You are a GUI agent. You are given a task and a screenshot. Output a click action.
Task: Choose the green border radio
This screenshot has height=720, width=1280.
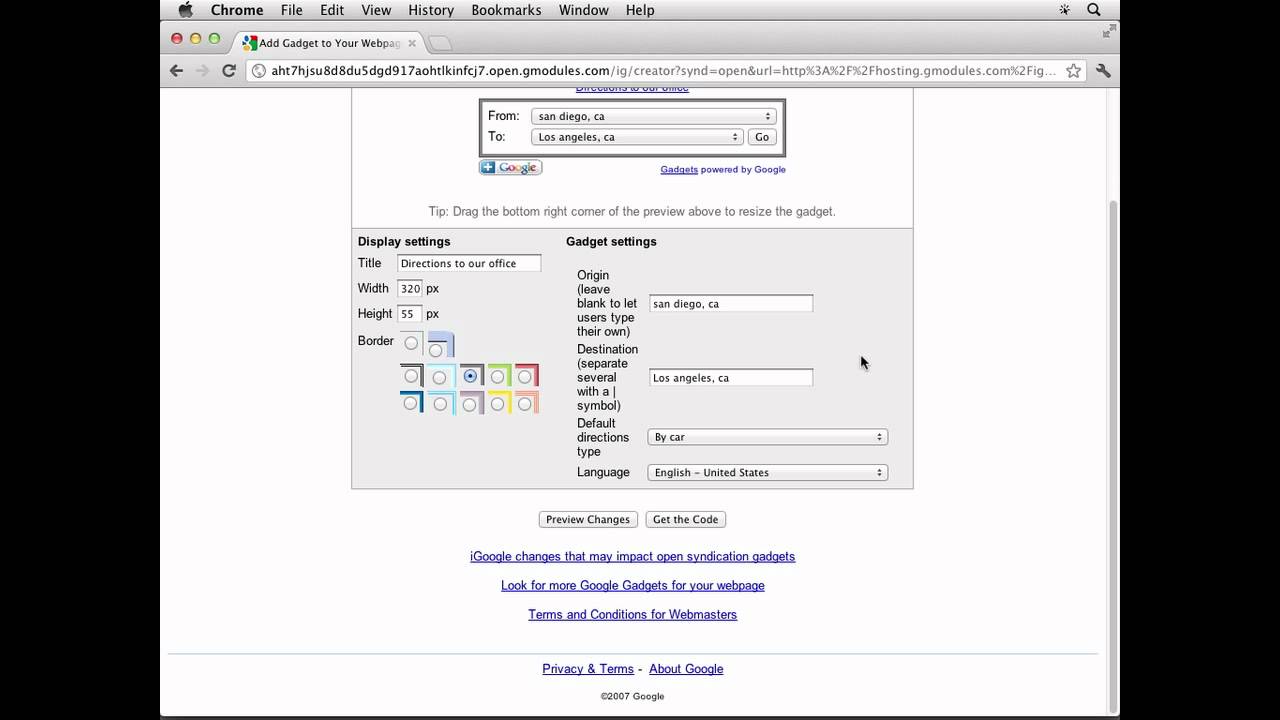point(497,377)
